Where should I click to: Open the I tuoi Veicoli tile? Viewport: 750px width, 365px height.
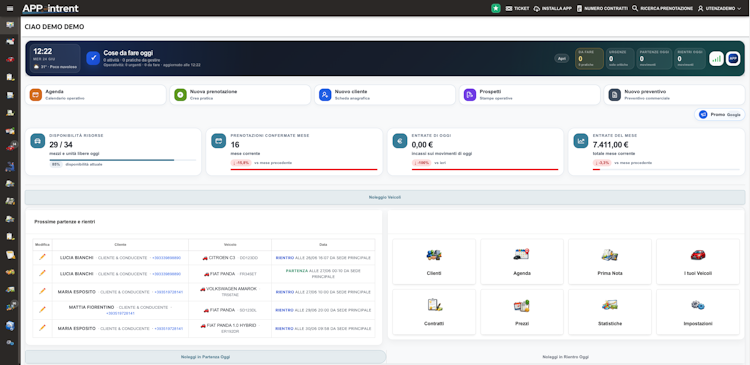pyautogui.click(x=698, y=262)
